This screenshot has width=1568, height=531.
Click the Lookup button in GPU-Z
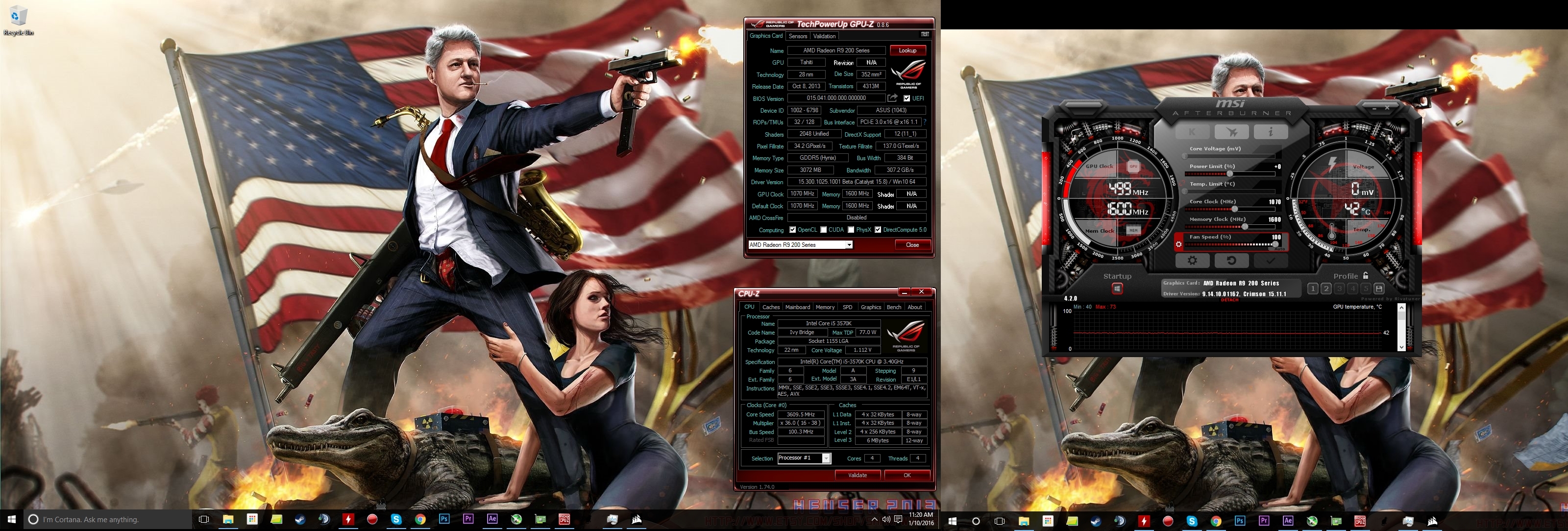click(x=907, y=50)
